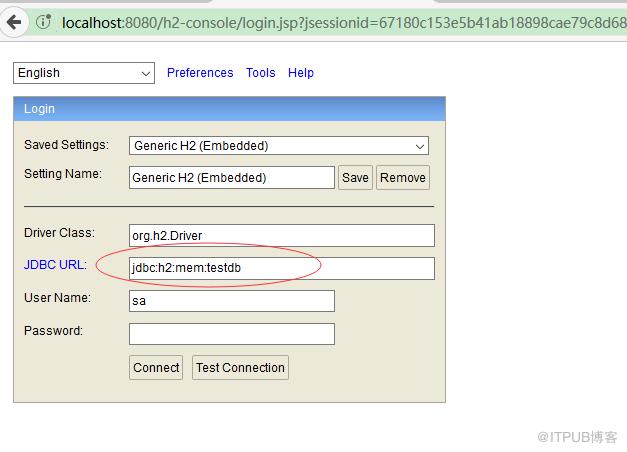Click the site information icon in address bar
Image resolution: width=627 pixels, height=452 pixels.
pos(43,22)
